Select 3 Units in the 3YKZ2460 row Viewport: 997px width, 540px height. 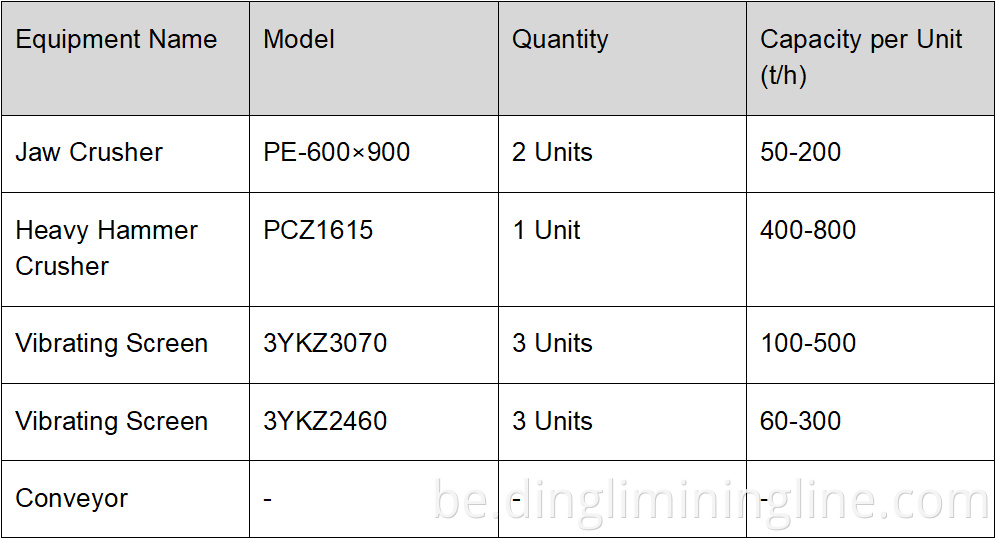(x=552, y=421)
